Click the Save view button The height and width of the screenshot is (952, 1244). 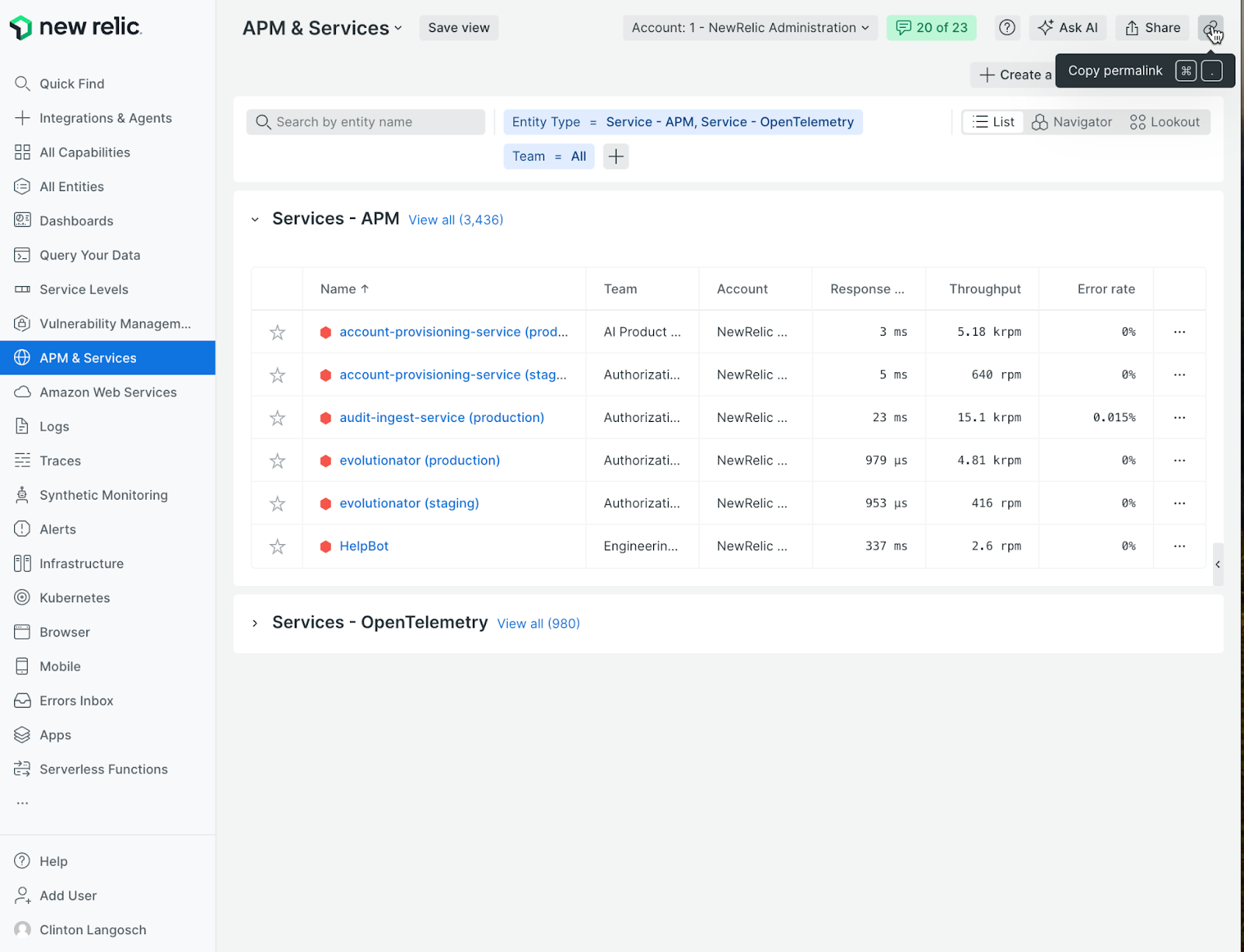(x=458, y=27)
